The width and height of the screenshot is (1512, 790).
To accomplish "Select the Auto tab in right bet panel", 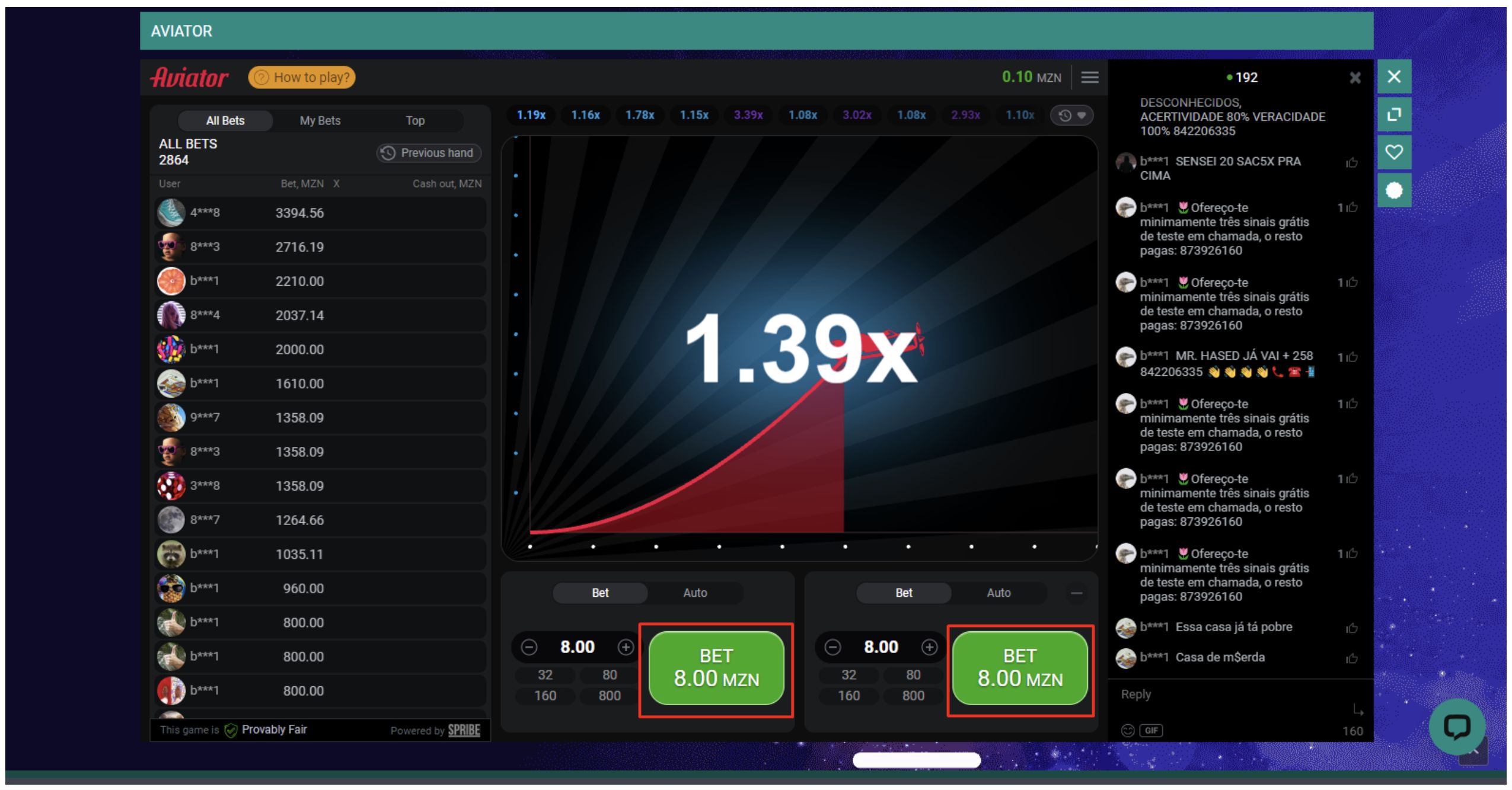I will coord(999,593).
